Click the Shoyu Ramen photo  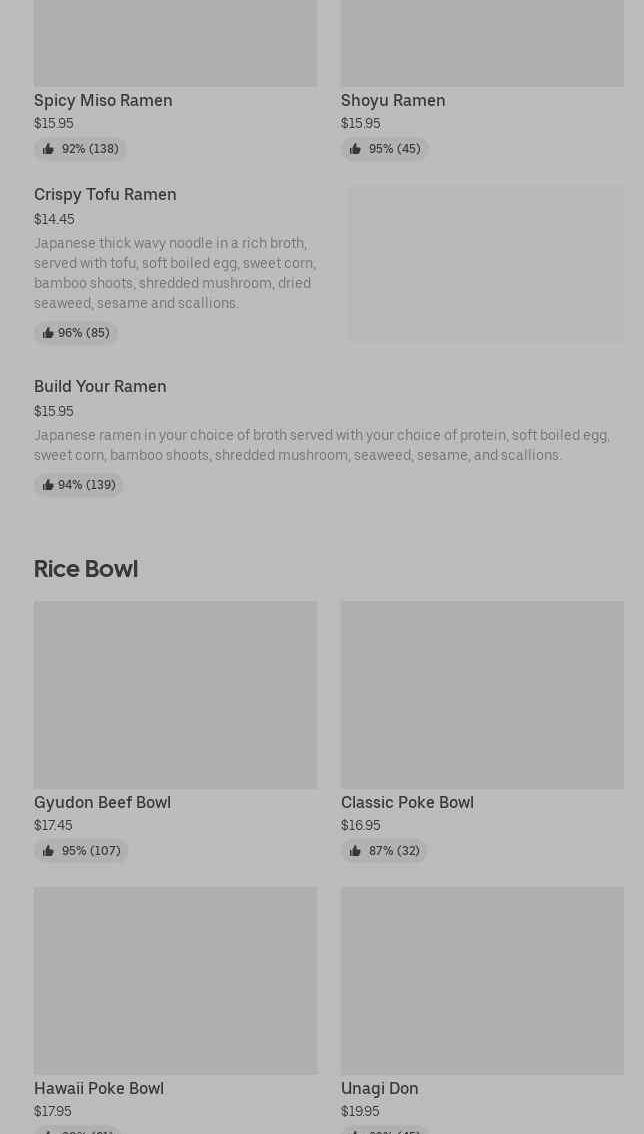point(482,43)
